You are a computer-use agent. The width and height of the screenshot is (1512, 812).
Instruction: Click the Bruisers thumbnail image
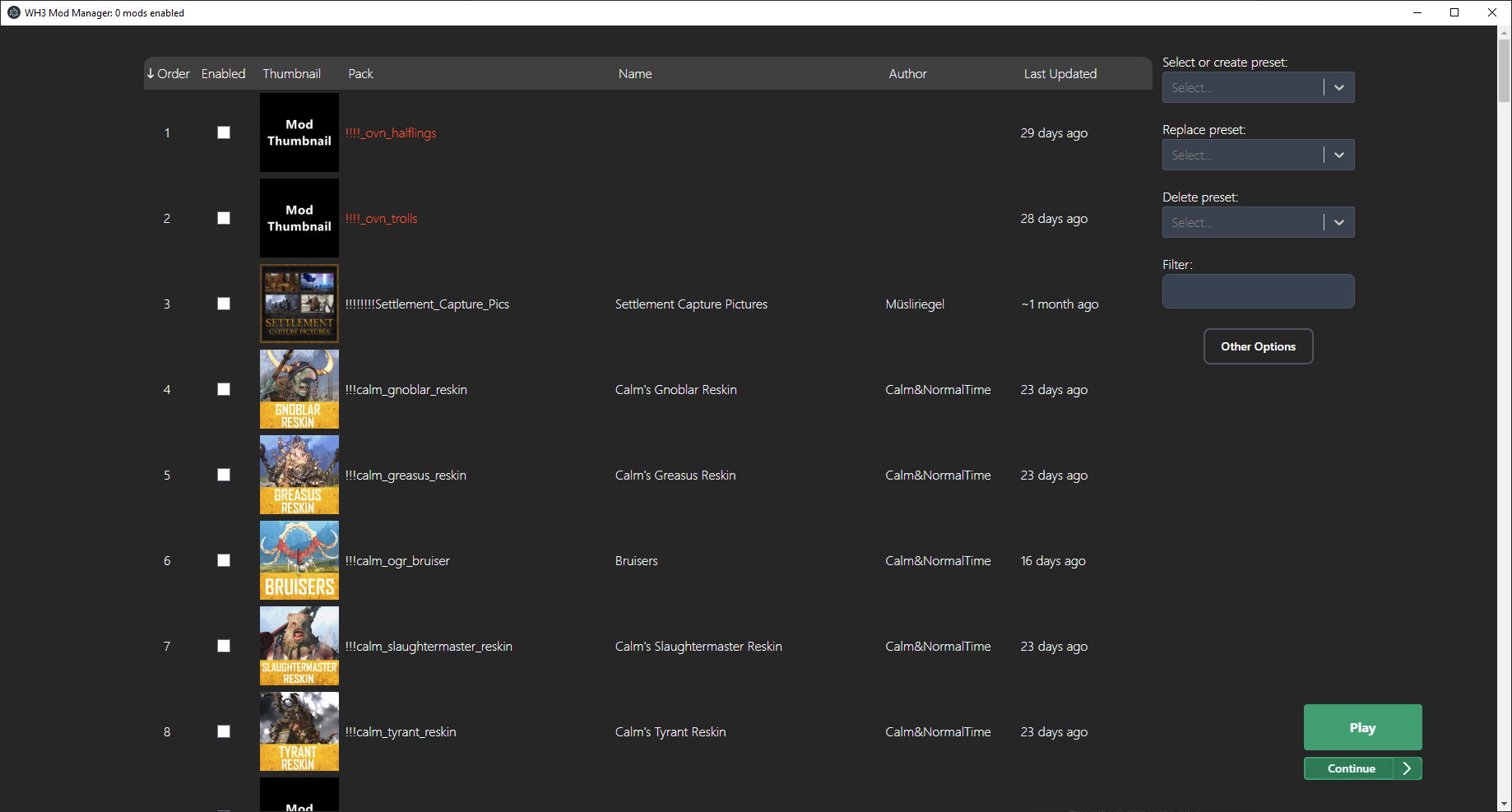(x=299, y=560)
